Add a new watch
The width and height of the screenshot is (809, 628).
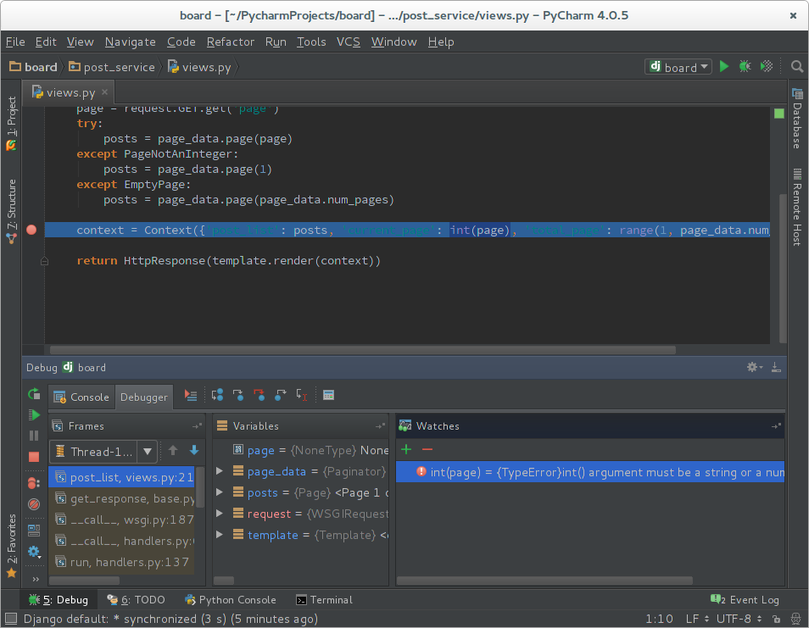pyautogui.click(x=406, y=449)
